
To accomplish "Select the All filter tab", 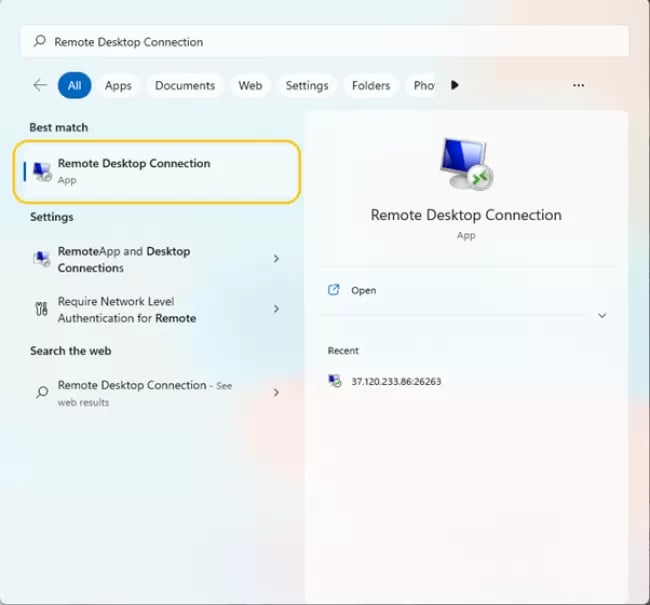I will coord(74,85).
